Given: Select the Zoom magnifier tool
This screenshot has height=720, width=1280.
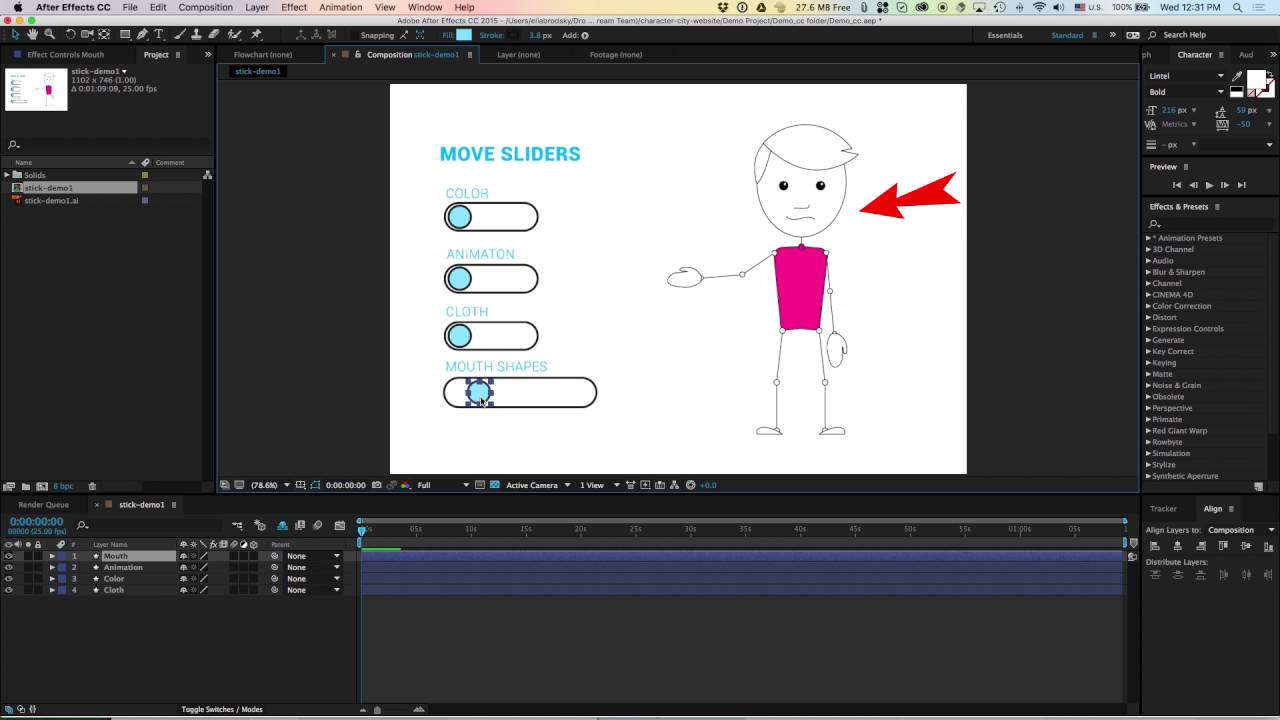Looking at the screenshot, I should tap(49, 34).
